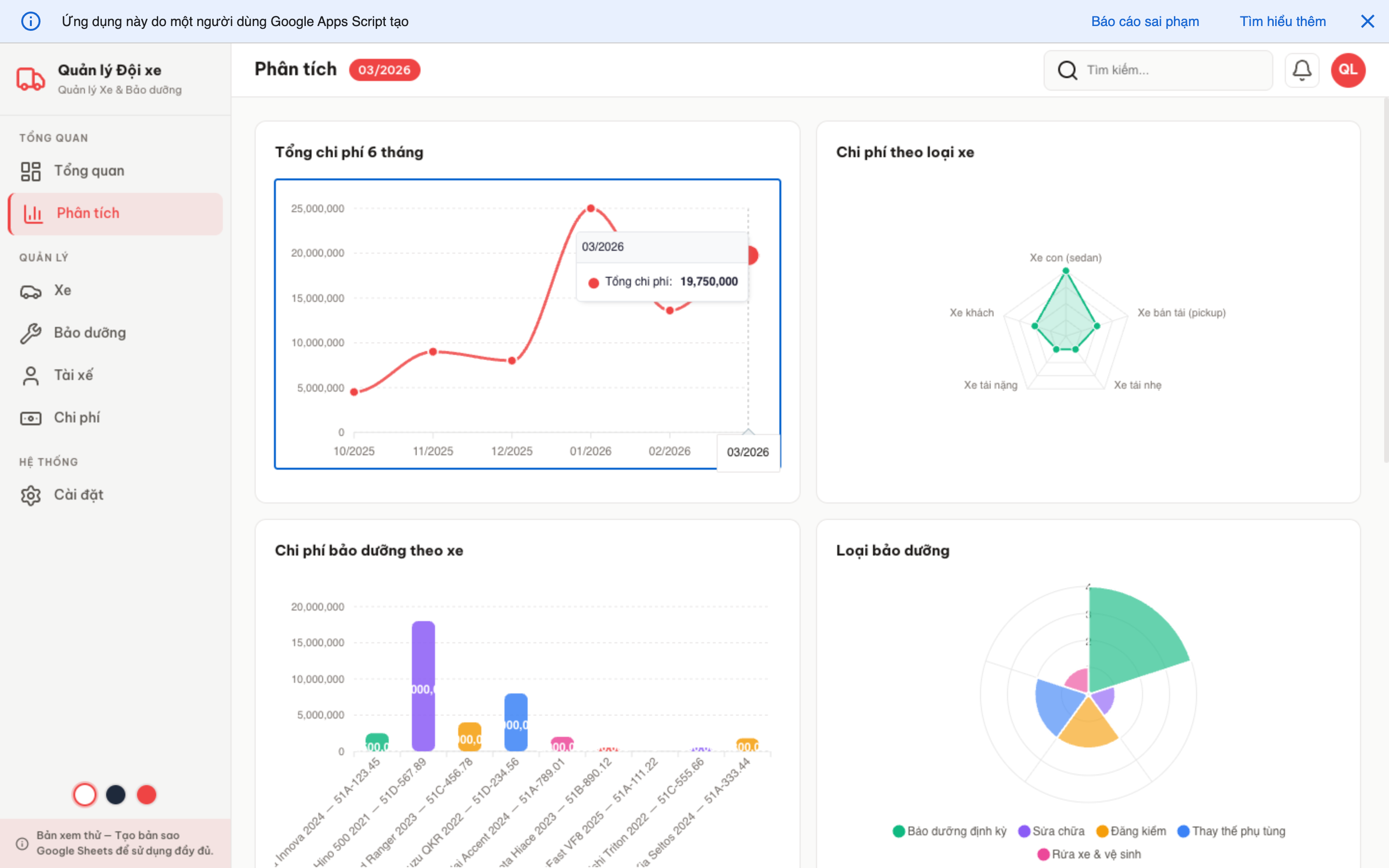The height and width of the screenshot is (868, 1389).
Task: Click the Tìm hiểu thêm link
Action: coord(1282,21)
